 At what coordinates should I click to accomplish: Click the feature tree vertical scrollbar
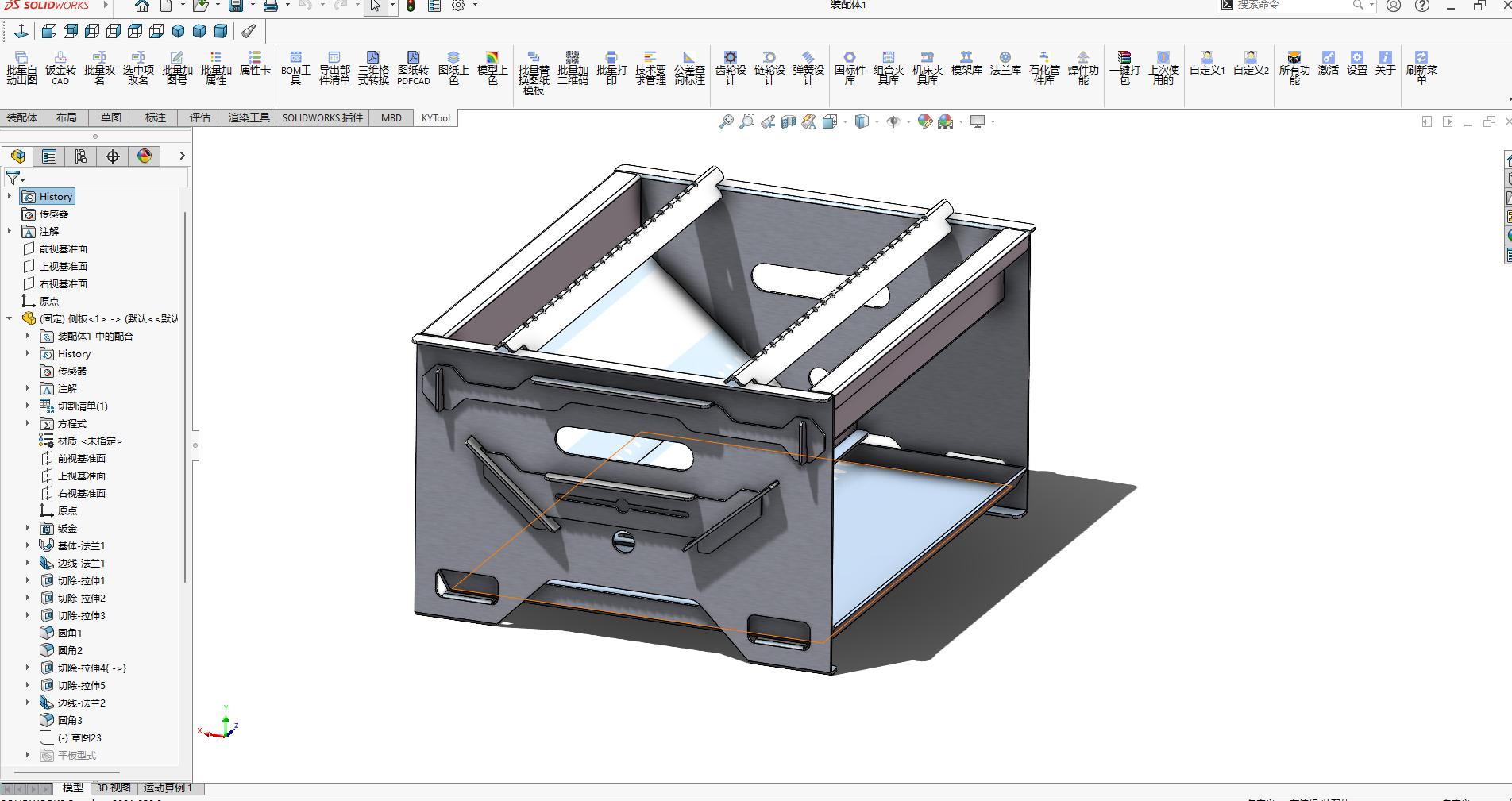tap(185, 397)
